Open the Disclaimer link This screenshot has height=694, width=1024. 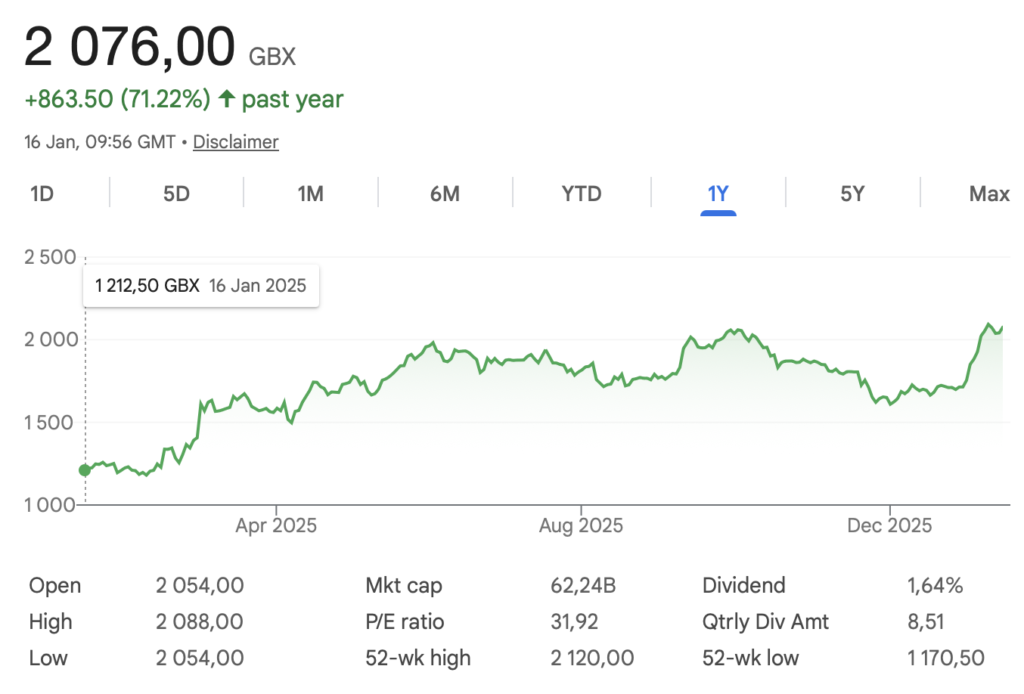(235, 142)
